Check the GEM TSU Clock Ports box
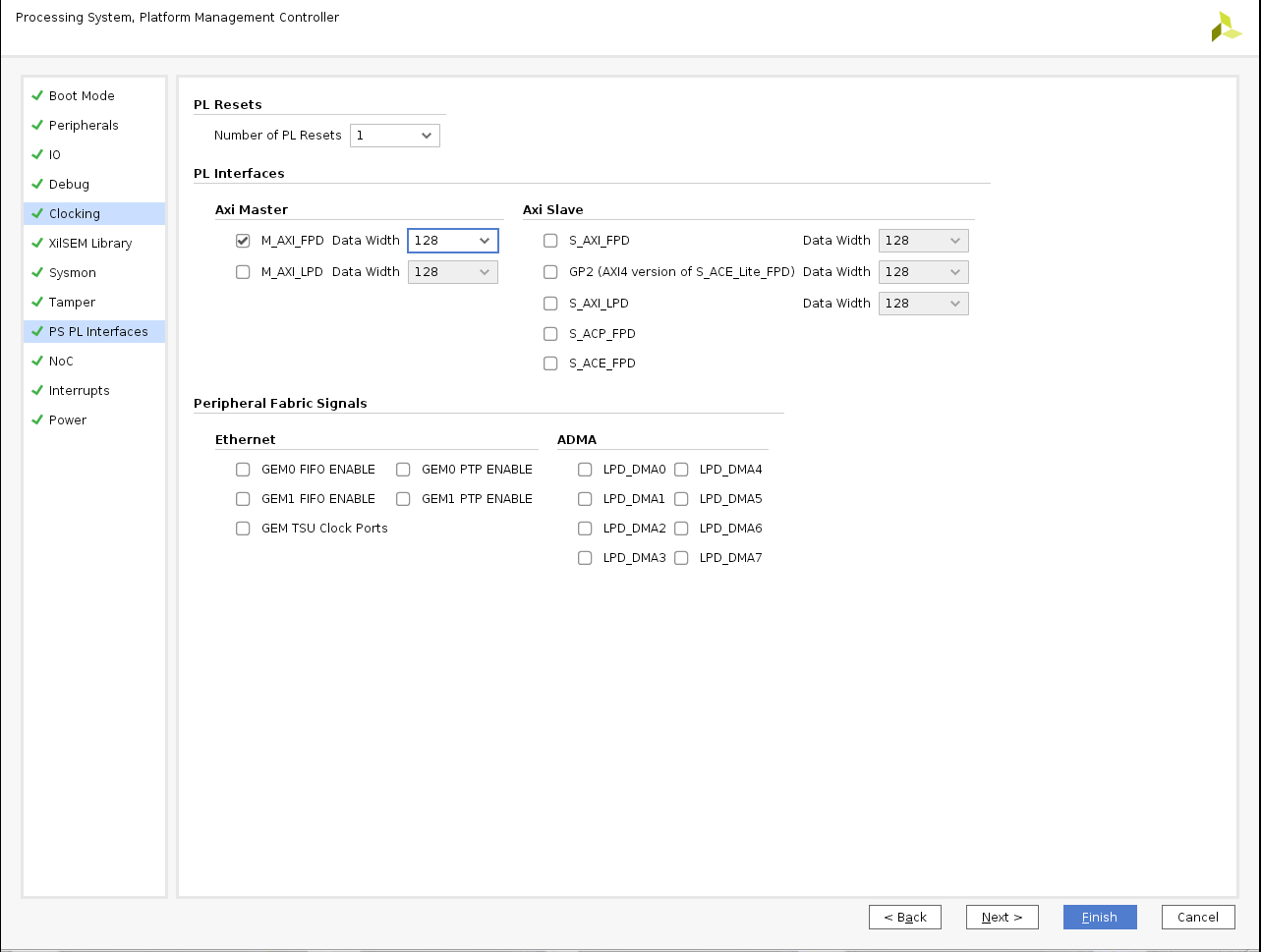The image size is (1261, 952). coord(243,529)
